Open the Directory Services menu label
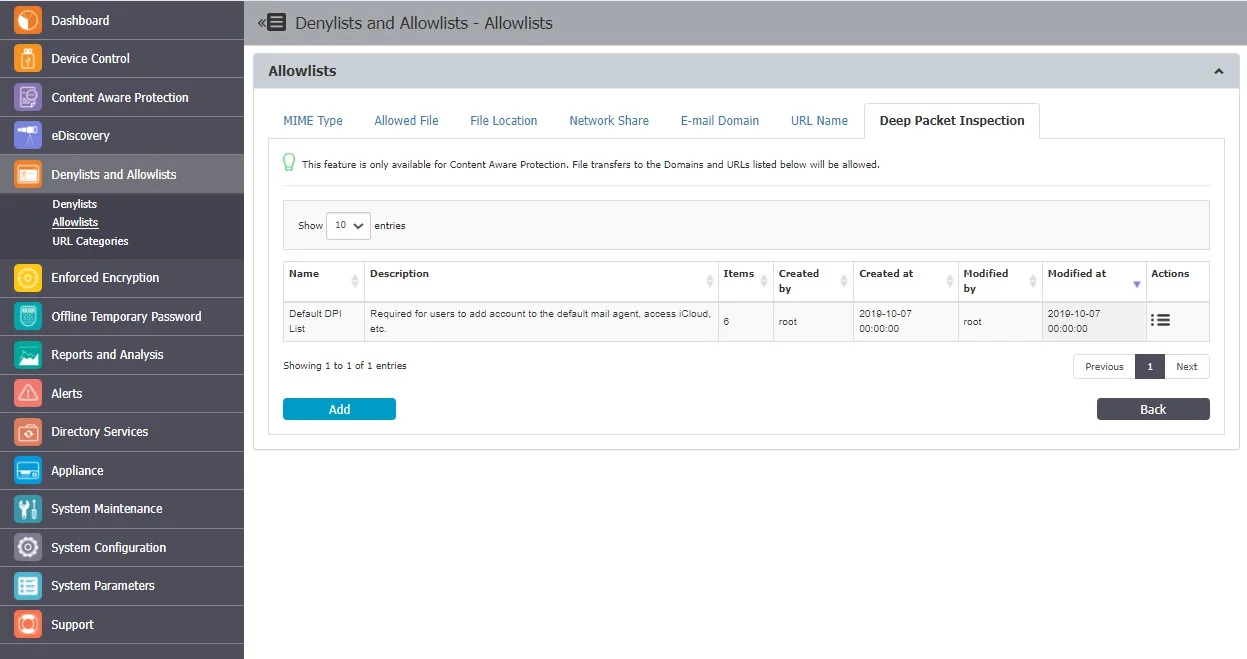Screen dimensions: 1247x659 point(100,431)
